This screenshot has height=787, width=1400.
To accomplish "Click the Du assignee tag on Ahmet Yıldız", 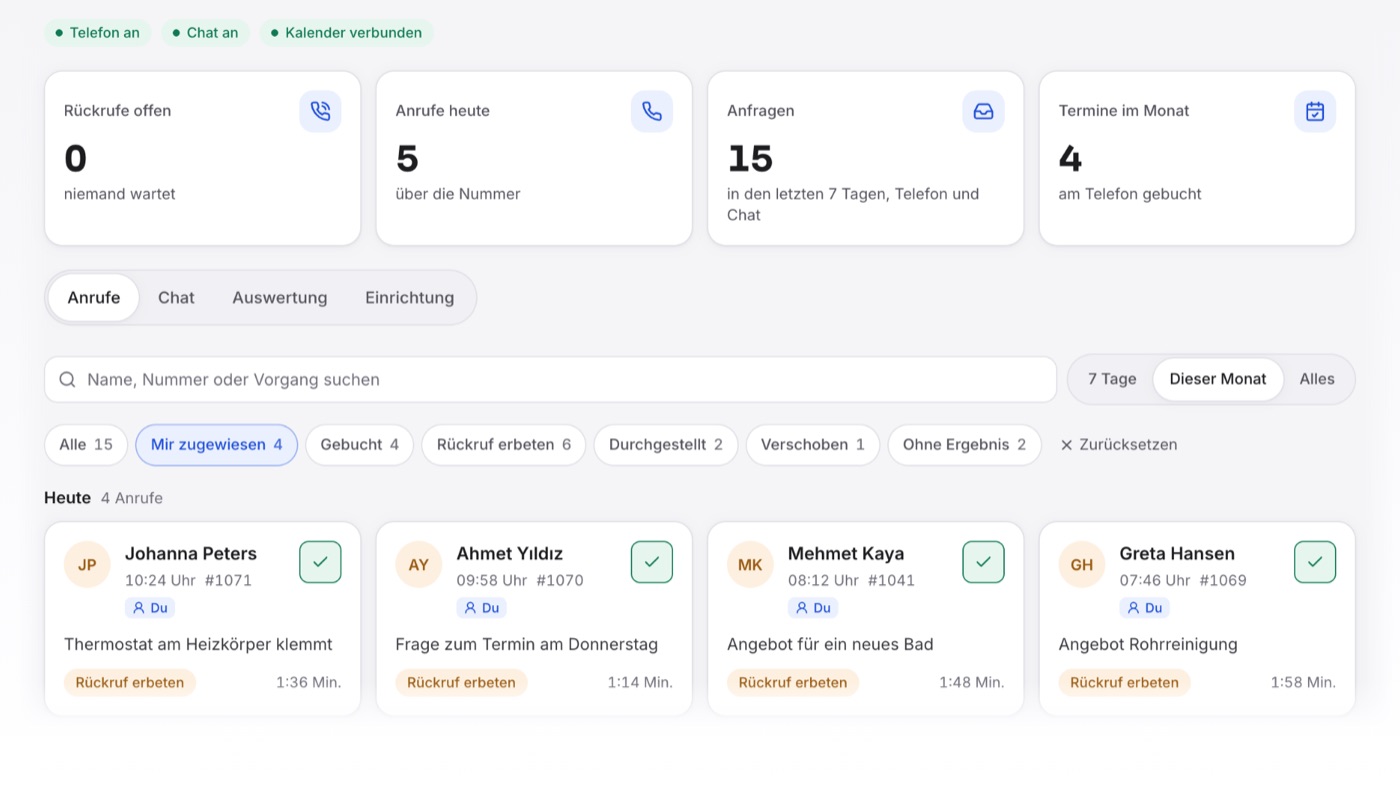I will 482,608.
